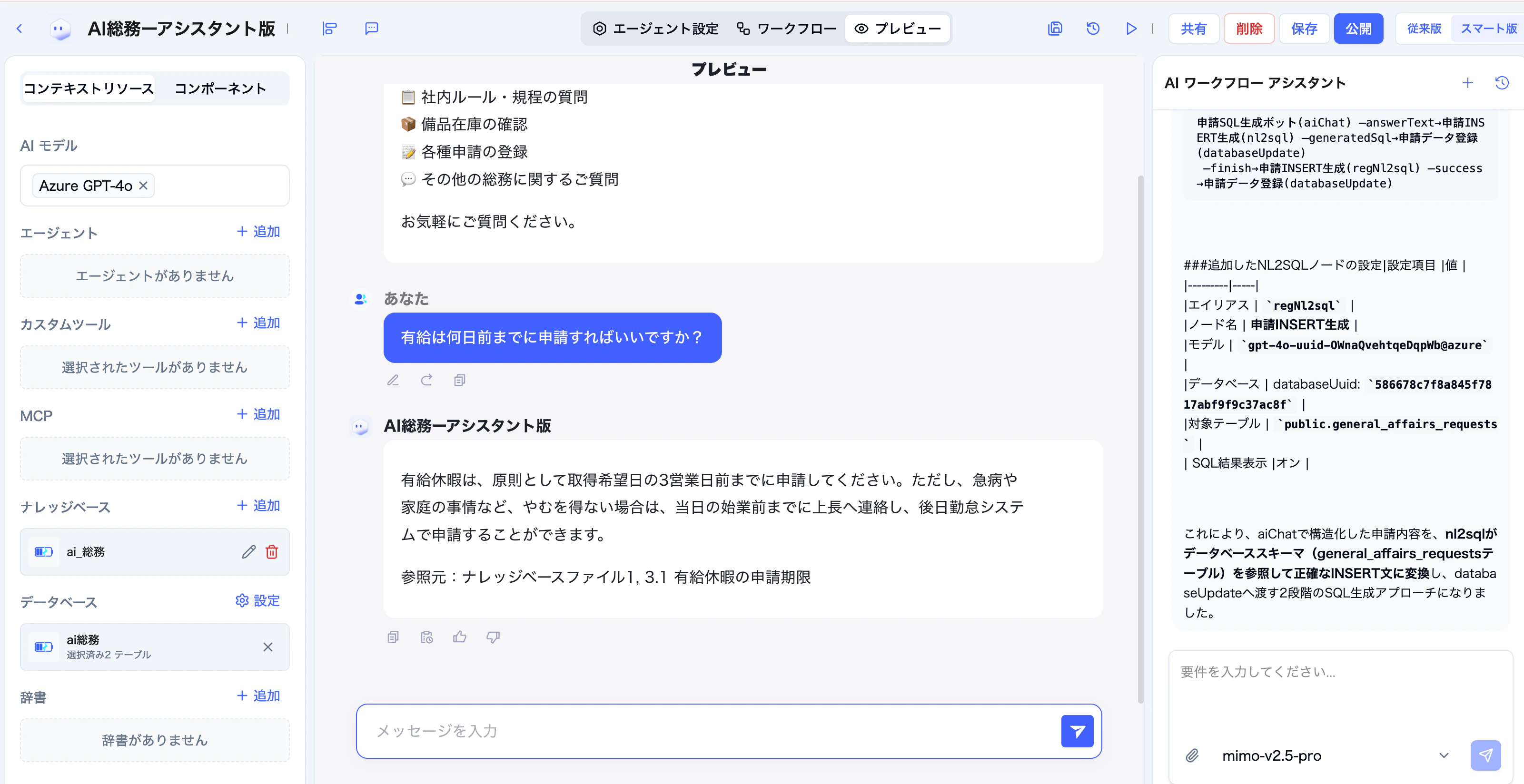Add an agent via エージェント 追加
Viewport: 1524px width, 784px height.
[258, 231]
